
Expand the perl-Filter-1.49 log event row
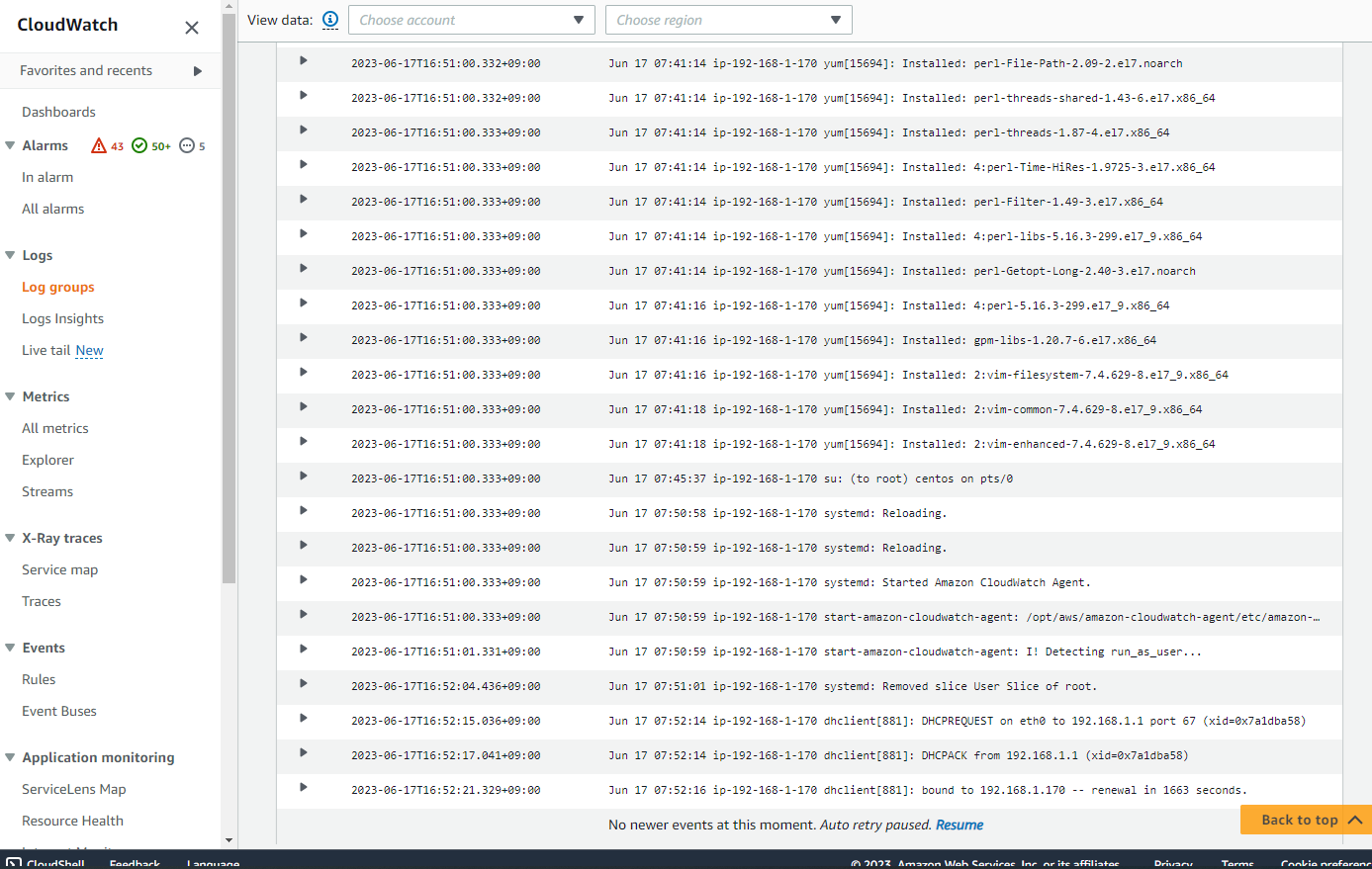(304, 200)
